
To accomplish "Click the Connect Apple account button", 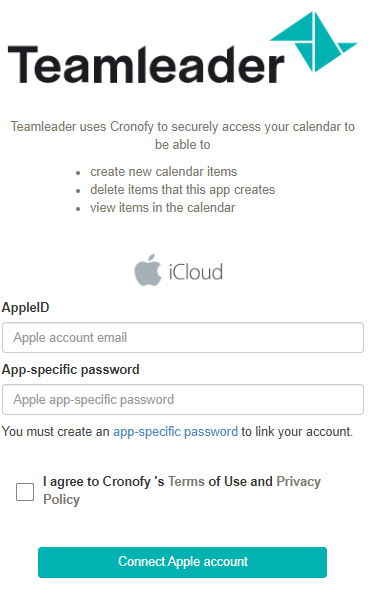I will tap(182, 562).
